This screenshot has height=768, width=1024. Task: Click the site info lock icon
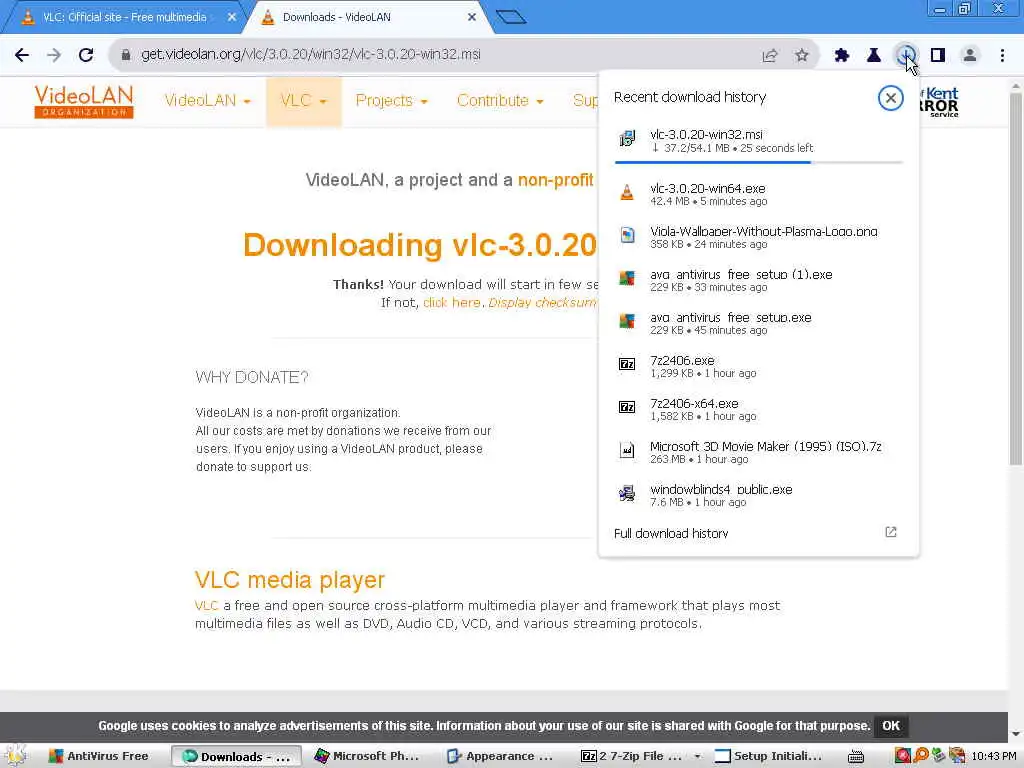pos(125,55)
